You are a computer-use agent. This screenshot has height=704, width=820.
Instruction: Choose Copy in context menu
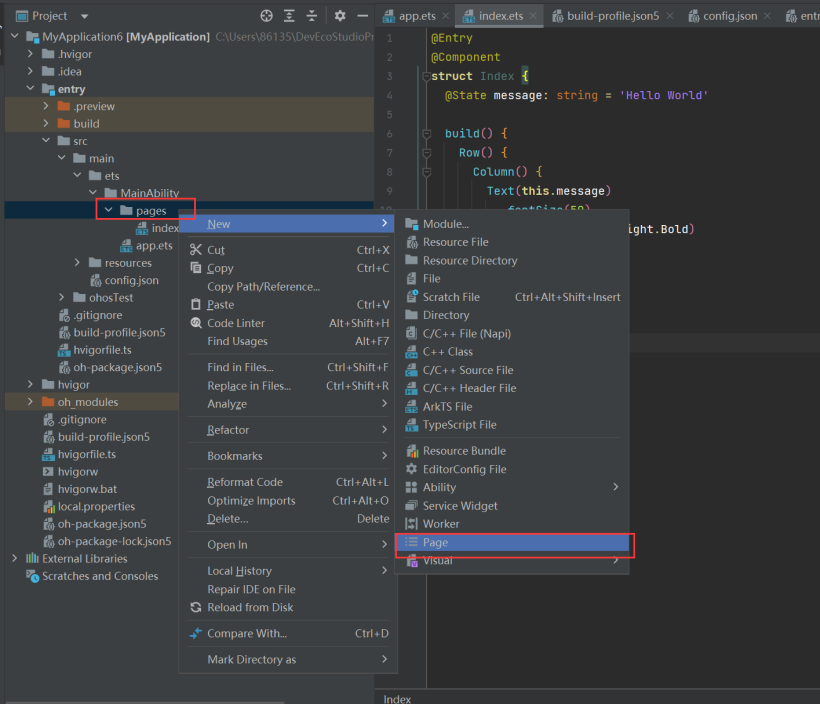click(289, 268)
